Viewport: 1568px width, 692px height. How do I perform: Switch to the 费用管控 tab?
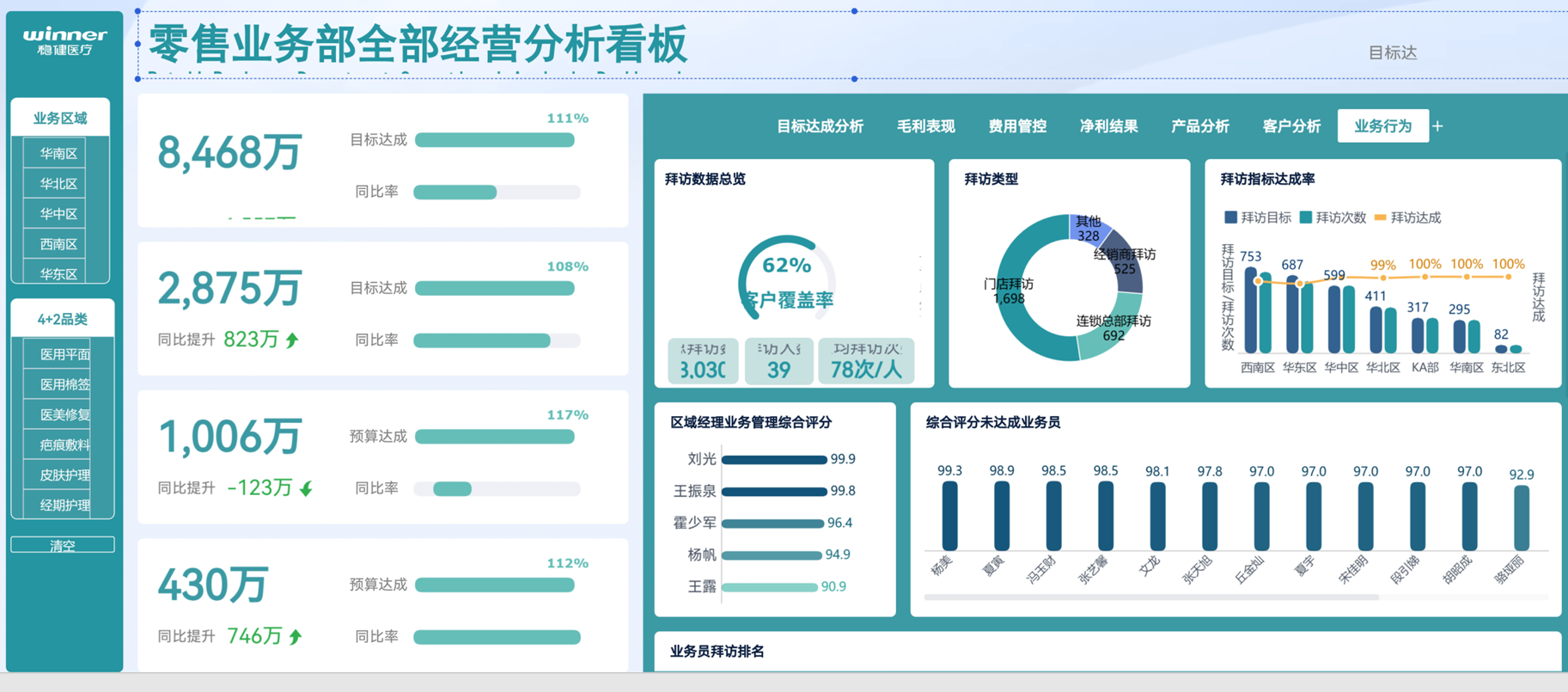[1017, 126]
